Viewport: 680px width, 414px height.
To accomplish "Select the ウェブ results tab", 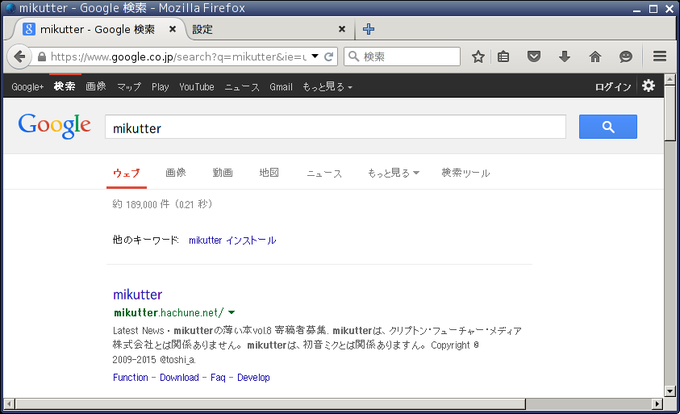I will pyautogui.click(x=126, y=173).
